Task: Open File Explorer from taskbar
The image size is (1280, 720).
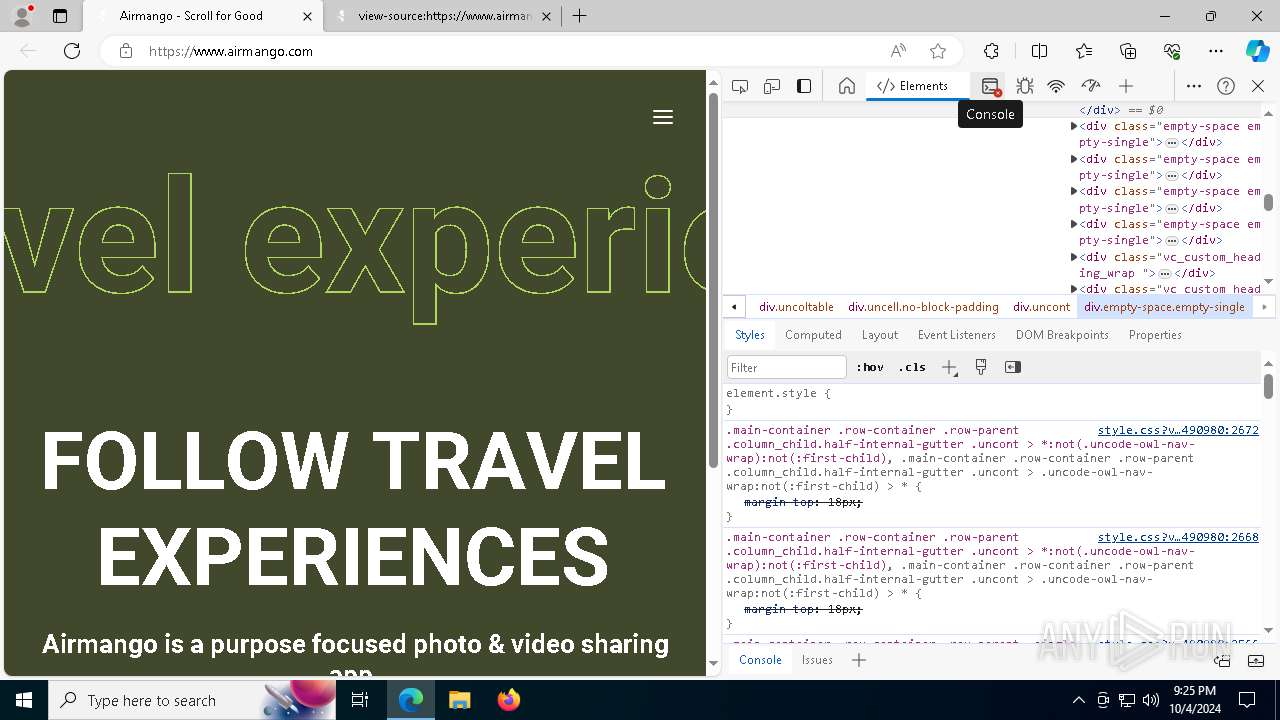Action: pos(460,700)
